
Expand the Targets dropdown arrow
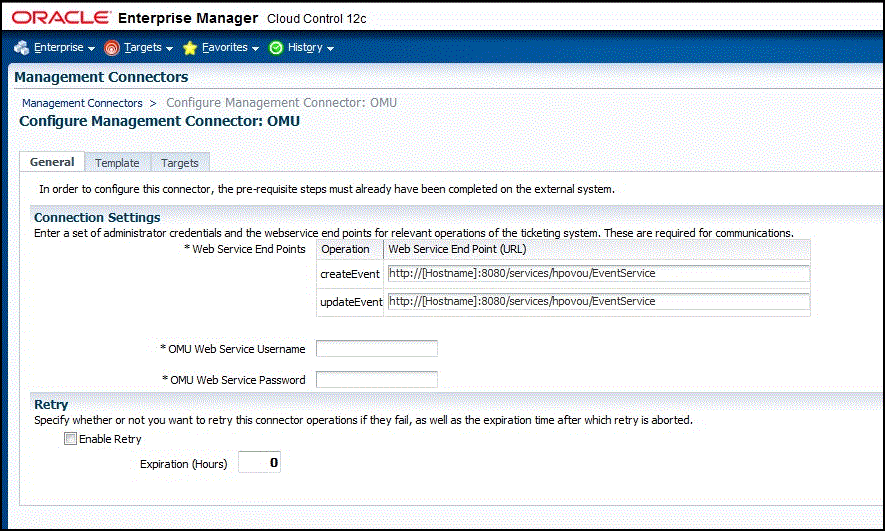click(x=169, y=49)
